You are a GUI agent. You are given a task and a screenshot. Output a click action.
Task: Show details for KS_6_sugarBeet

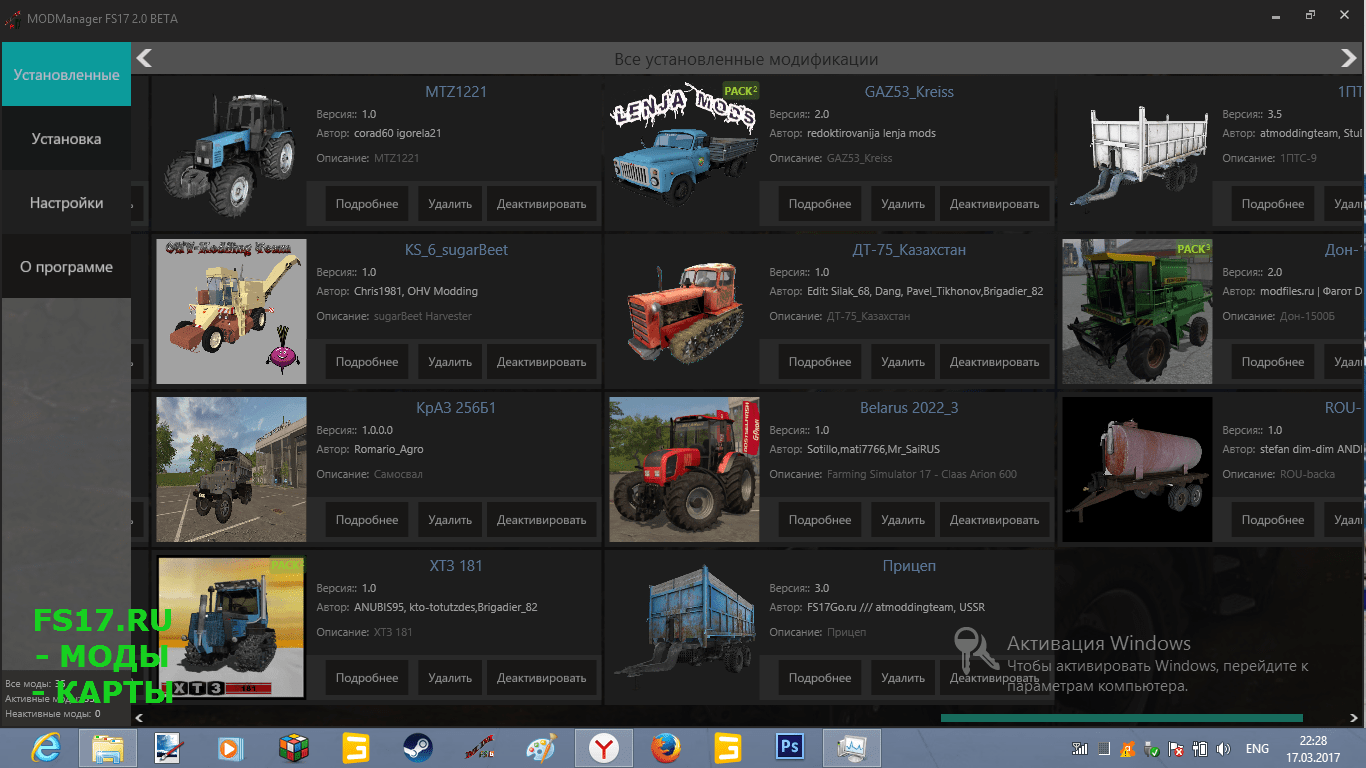point(367,362)
